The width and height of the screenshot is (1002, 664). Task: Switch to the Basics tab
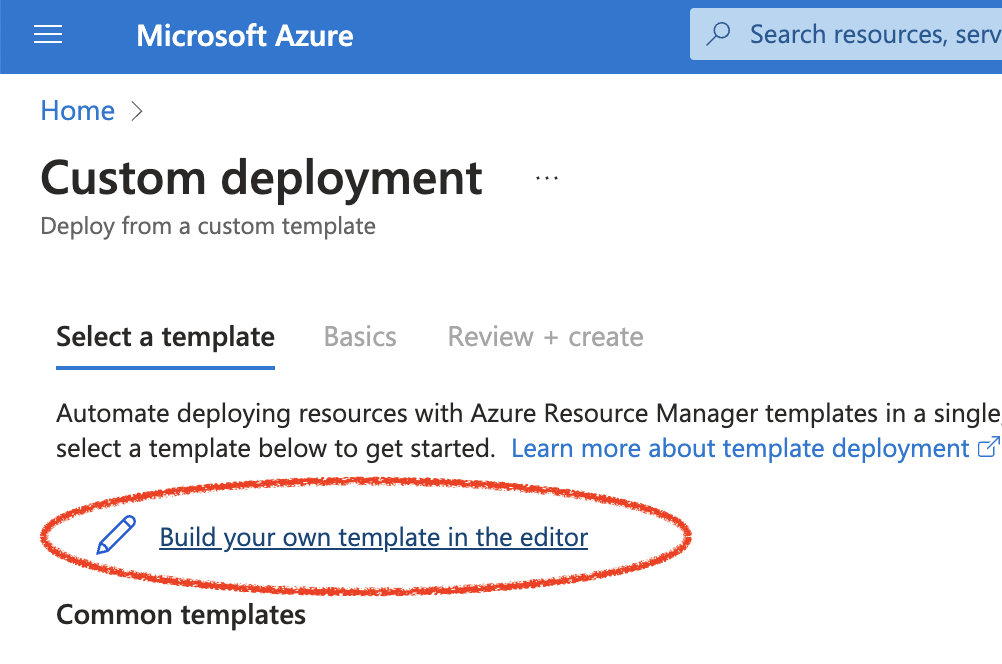point(360,337)
